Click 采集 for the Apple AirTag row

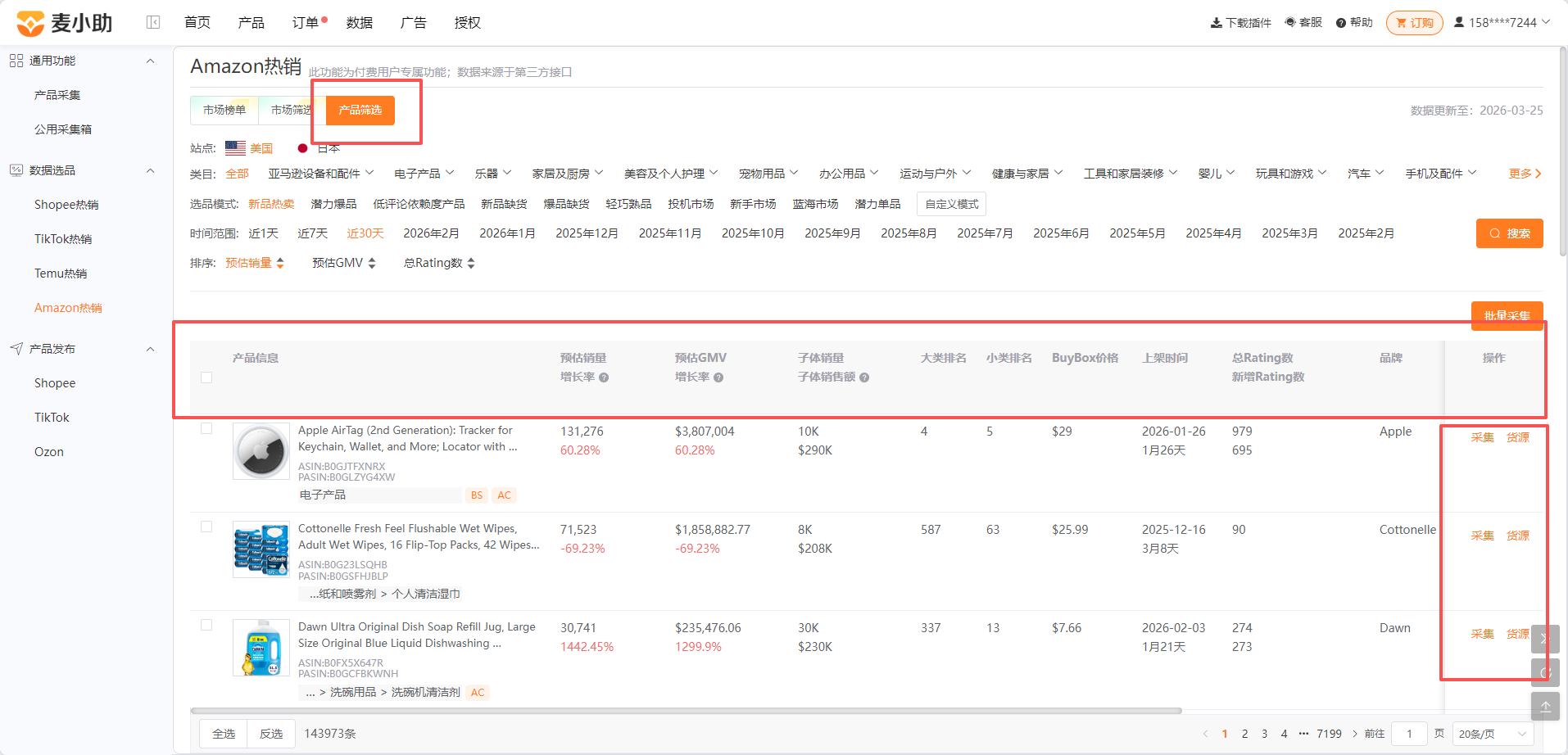pyautogui.click(x=1483, y=437)
